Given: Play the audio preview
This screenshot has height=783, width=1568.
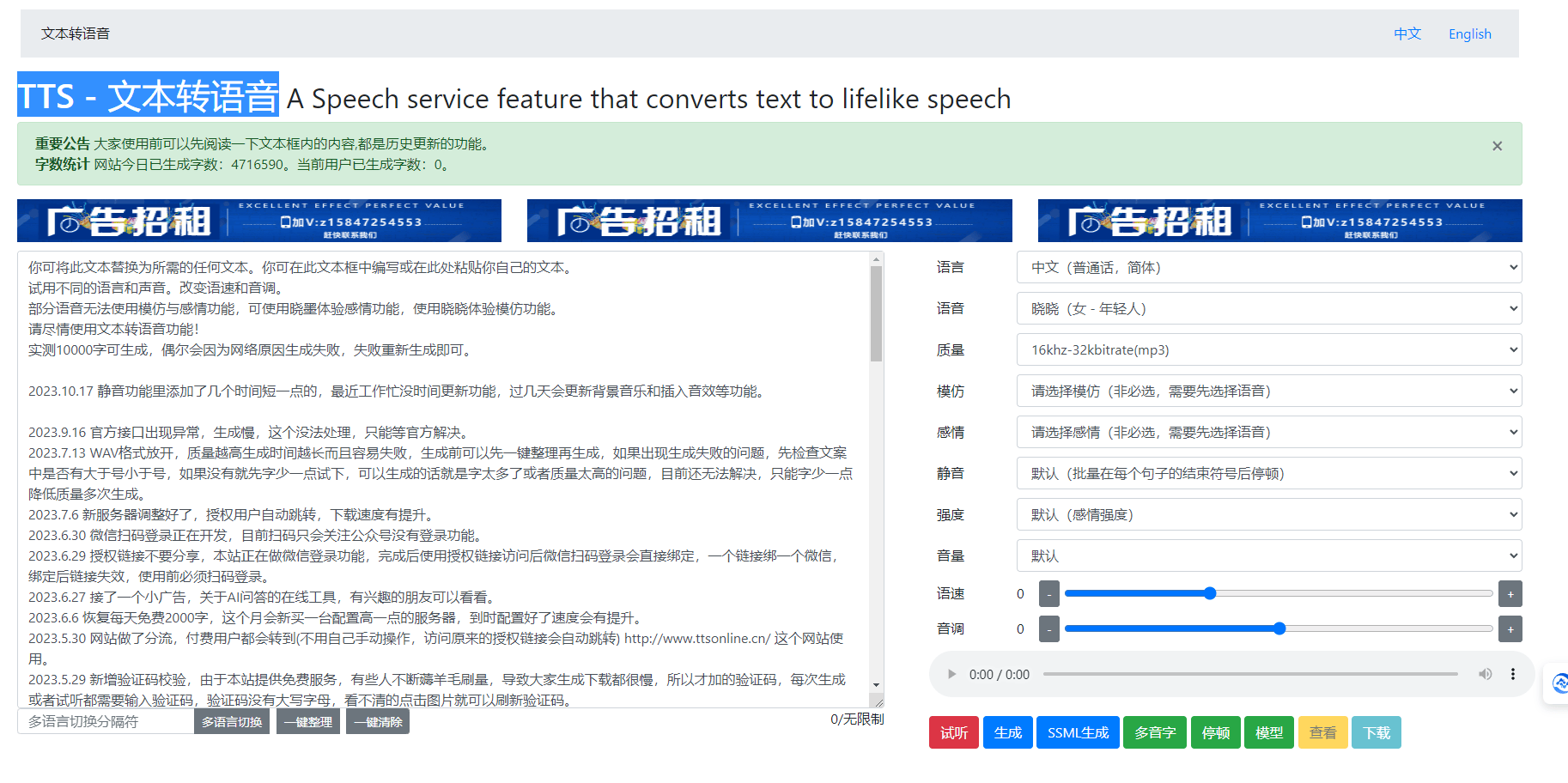Looking at the screenshot, I should click(951, 675).
